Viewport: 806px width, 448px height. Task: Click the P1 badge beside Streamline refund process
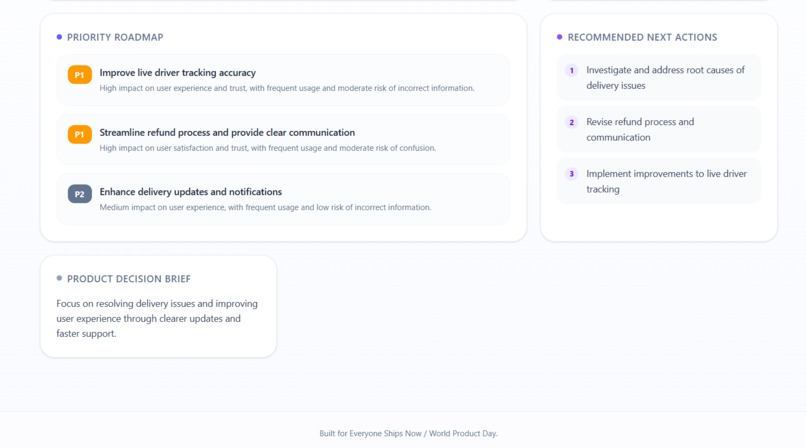click(80, 134)
